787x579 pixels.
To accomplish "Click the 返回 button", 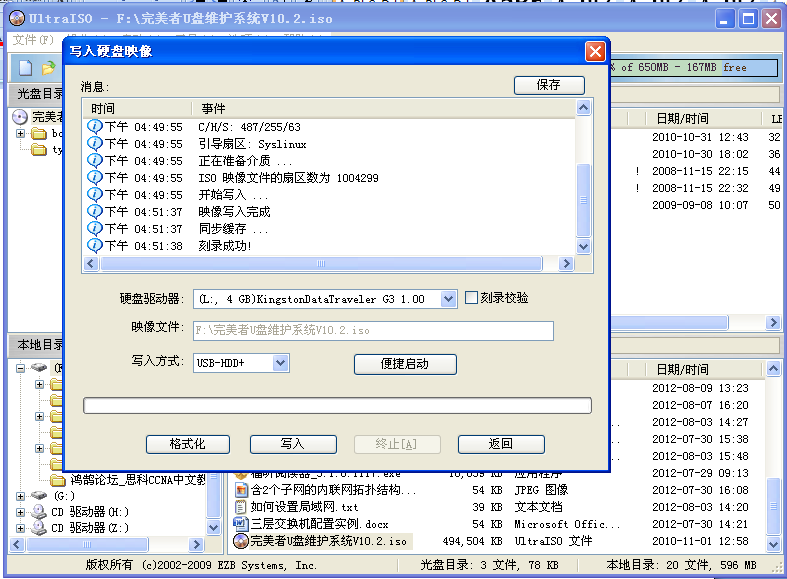I will click(x=501, y=444).
